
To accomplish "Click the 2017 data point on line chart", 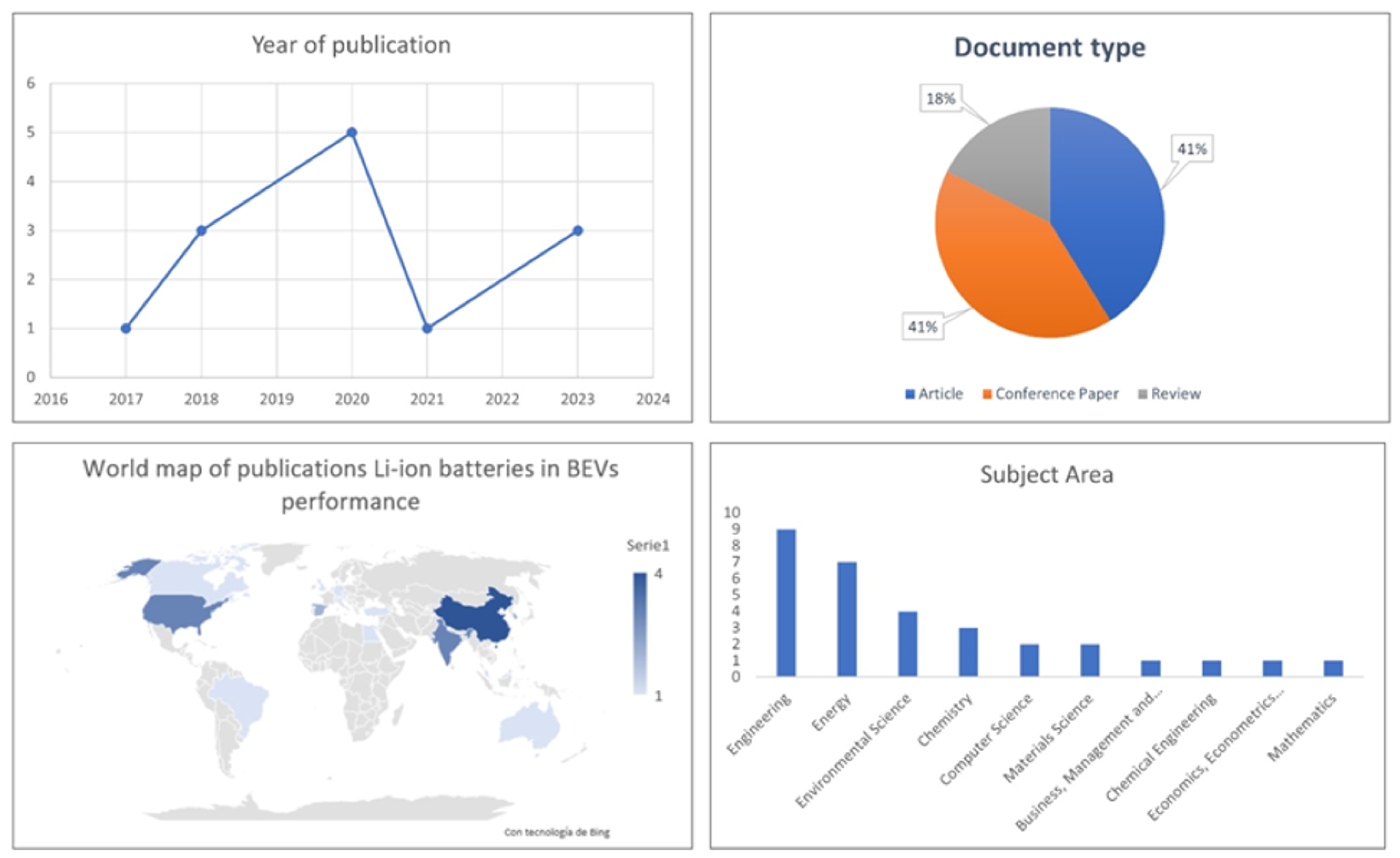I will [x=126, y=328].
